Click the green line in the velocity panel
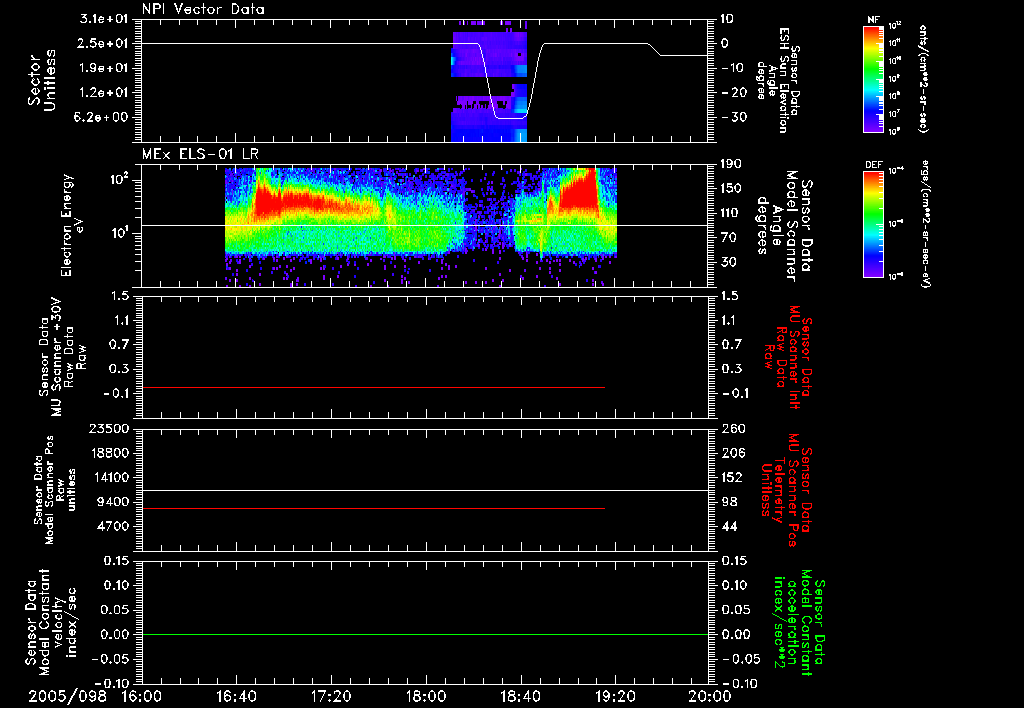This screenshot has width=1024, height=708. [x=425, y=634]
